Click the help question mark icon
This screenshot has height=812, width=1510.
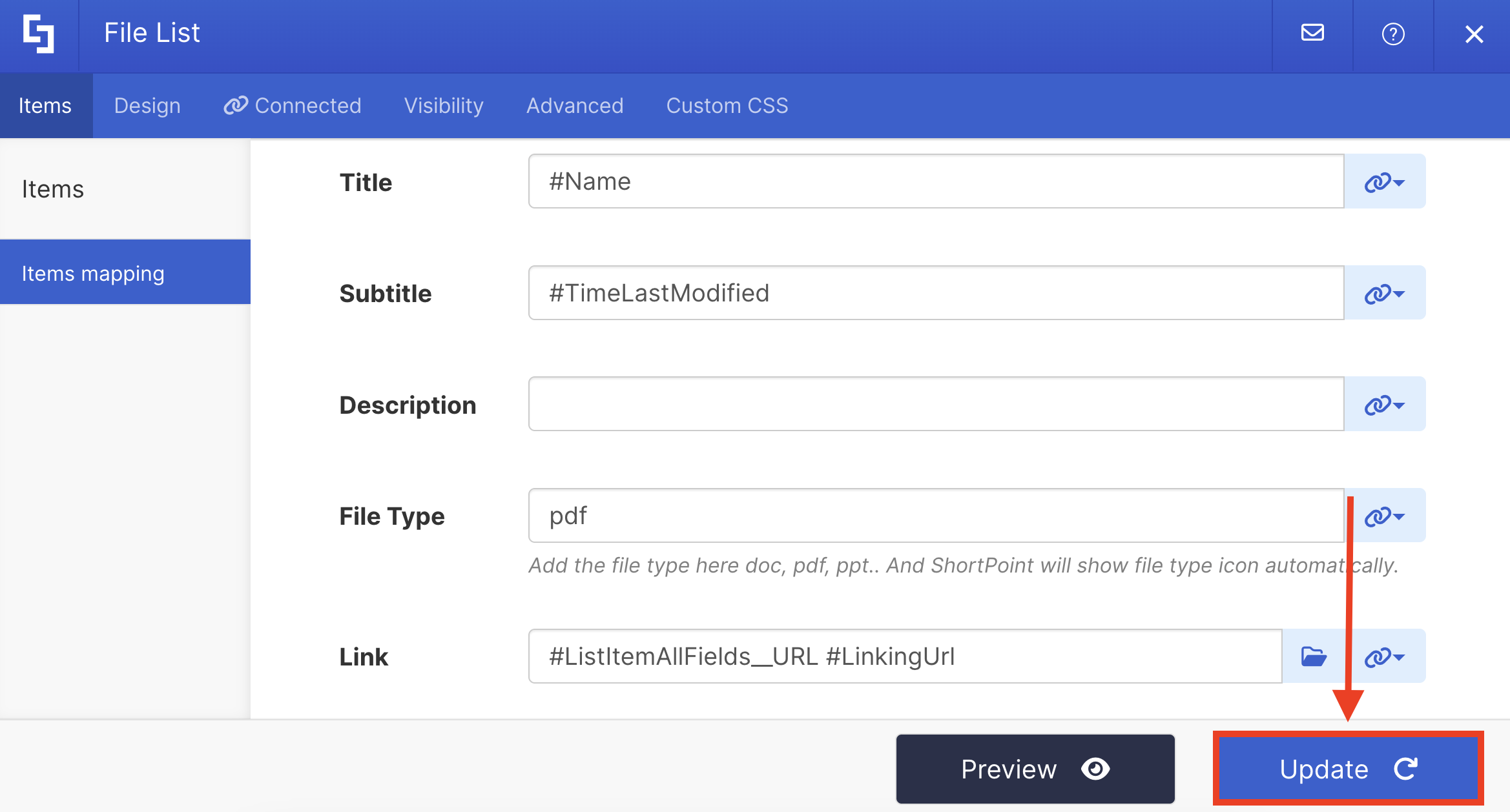click(1393, 34)
